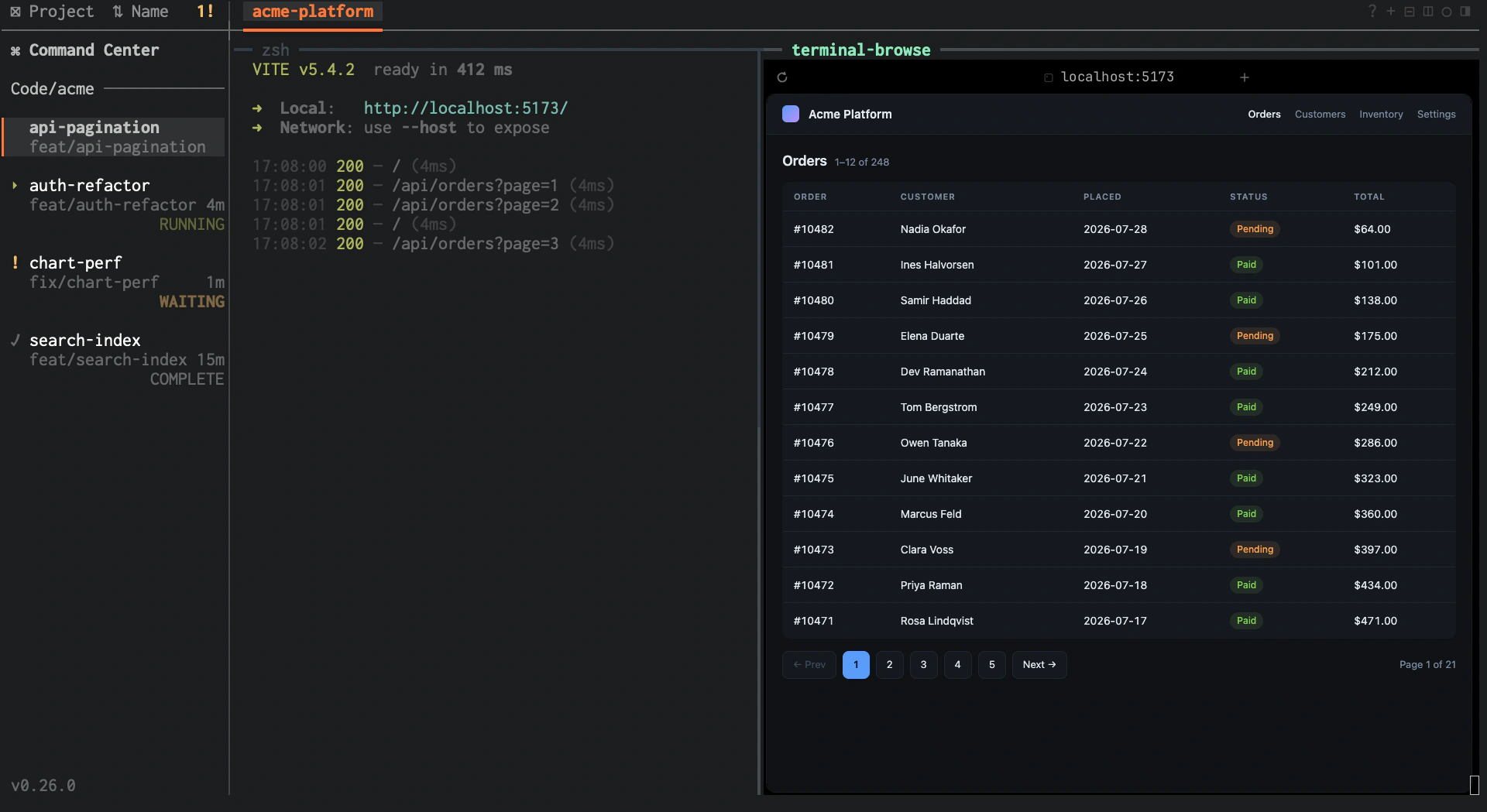The width and height of the screenshot is (1487, 812).
Task: Click the plus icon in top toolbar
Action: tap(1391, 12)
